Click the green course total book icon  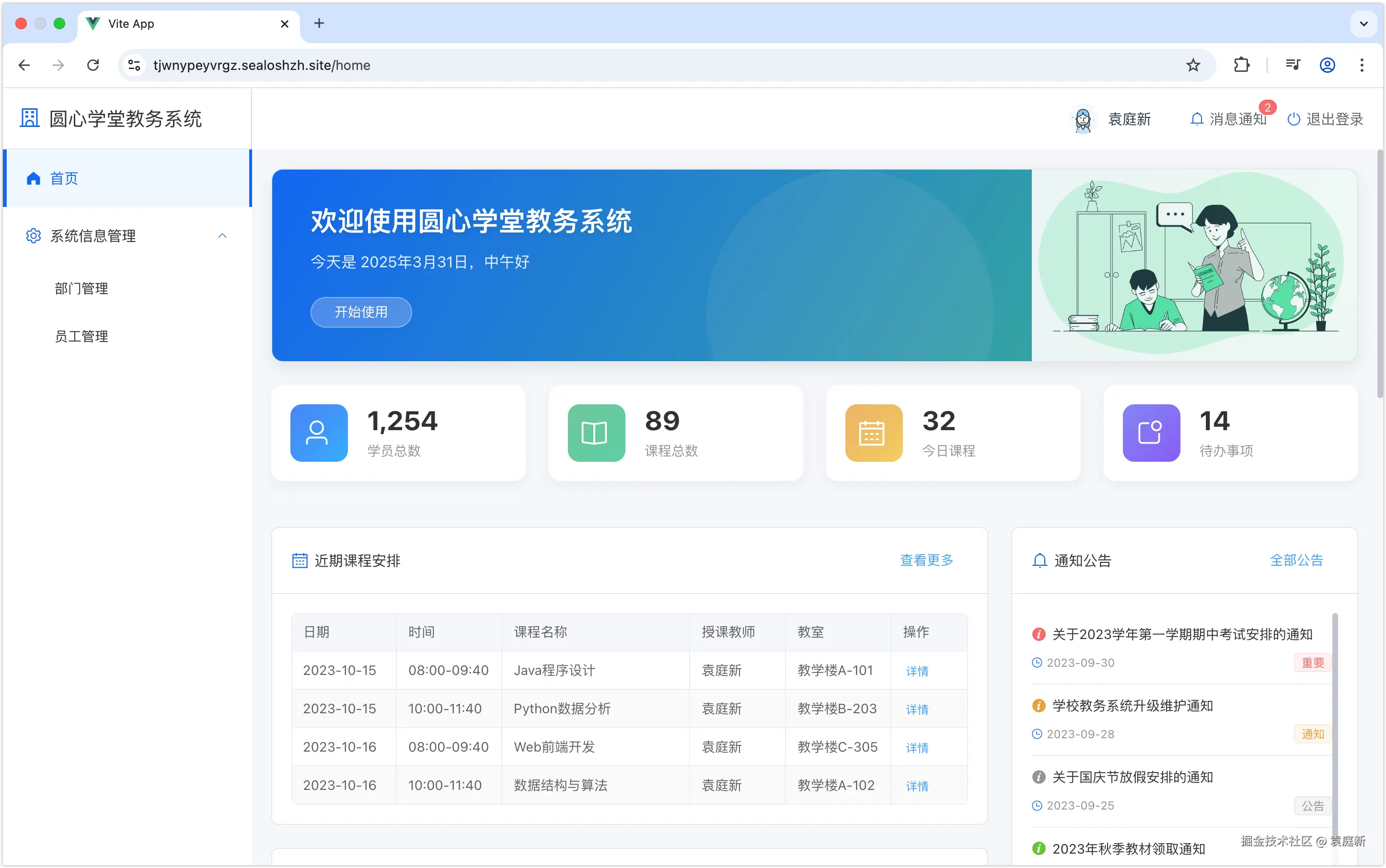pos(596,433)
